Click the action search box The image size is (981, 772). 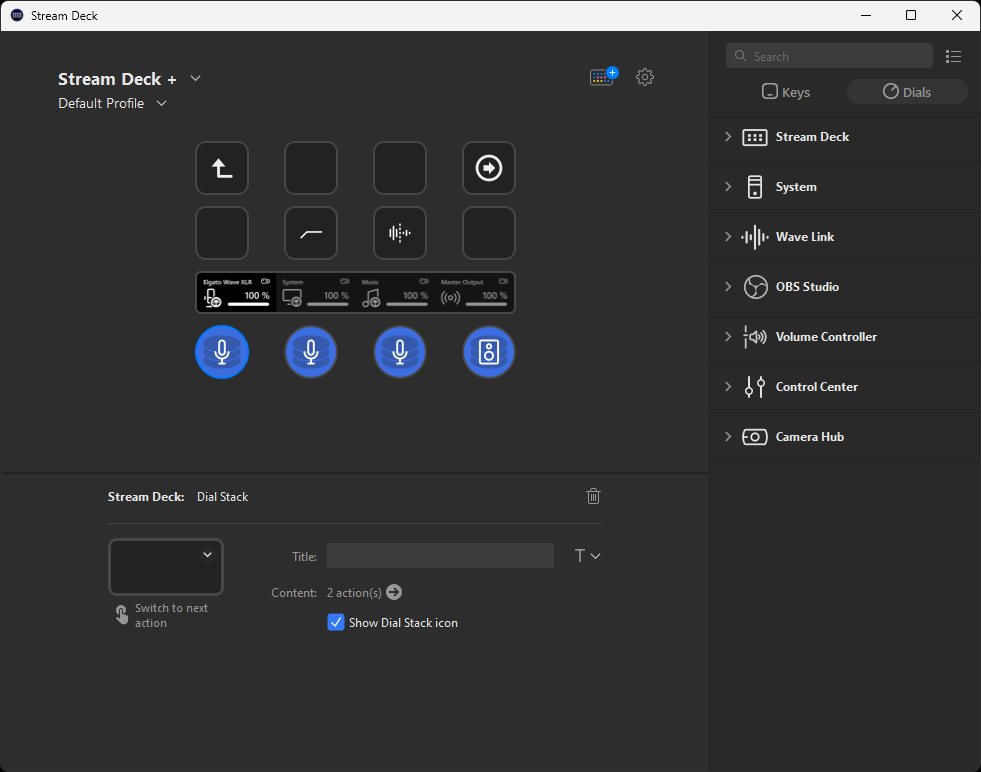coord(830,57)
